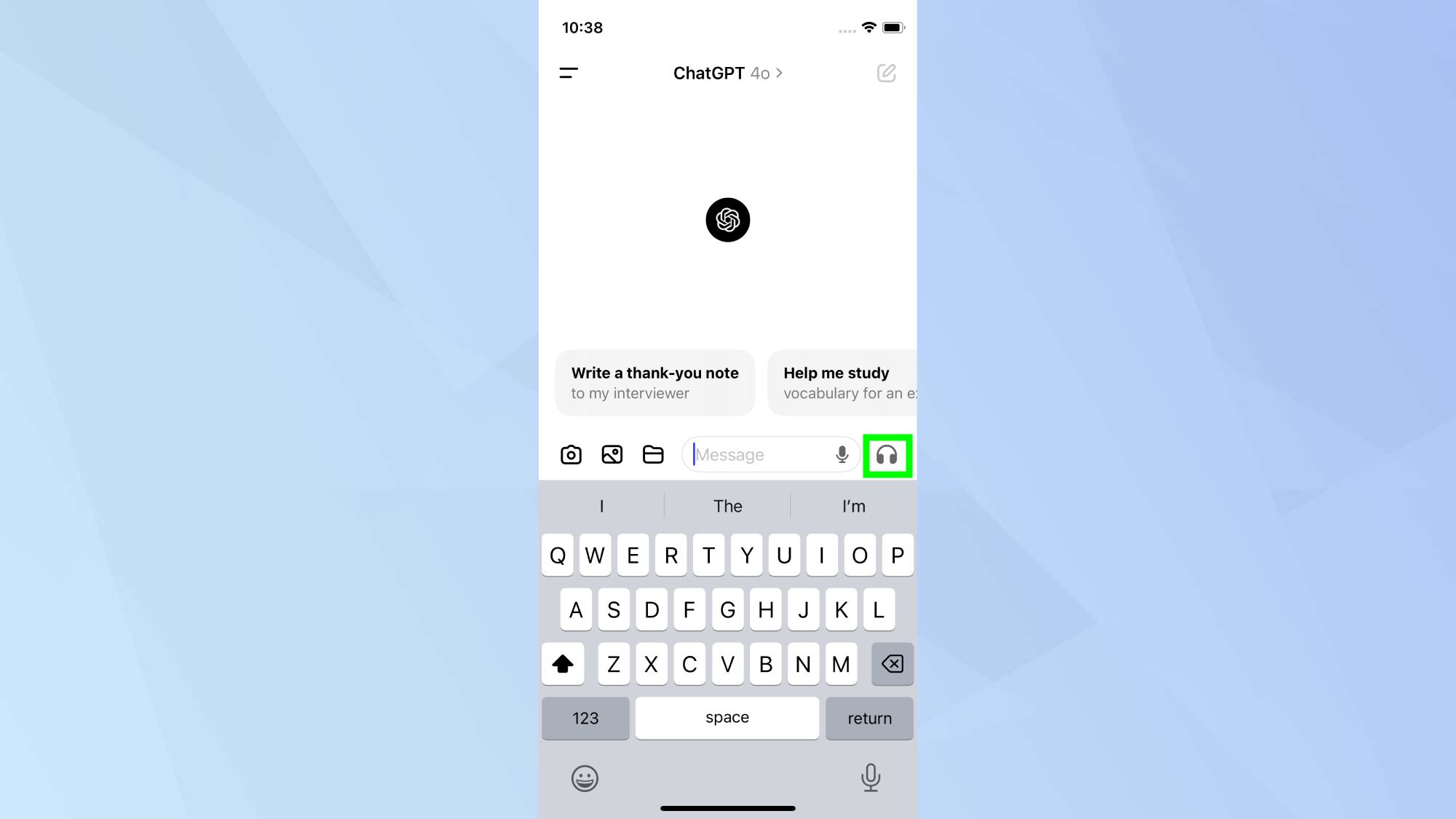Viewport: 1456px width, 819px height.
Task: Tap space bar key
Action: tap(727, 717)
